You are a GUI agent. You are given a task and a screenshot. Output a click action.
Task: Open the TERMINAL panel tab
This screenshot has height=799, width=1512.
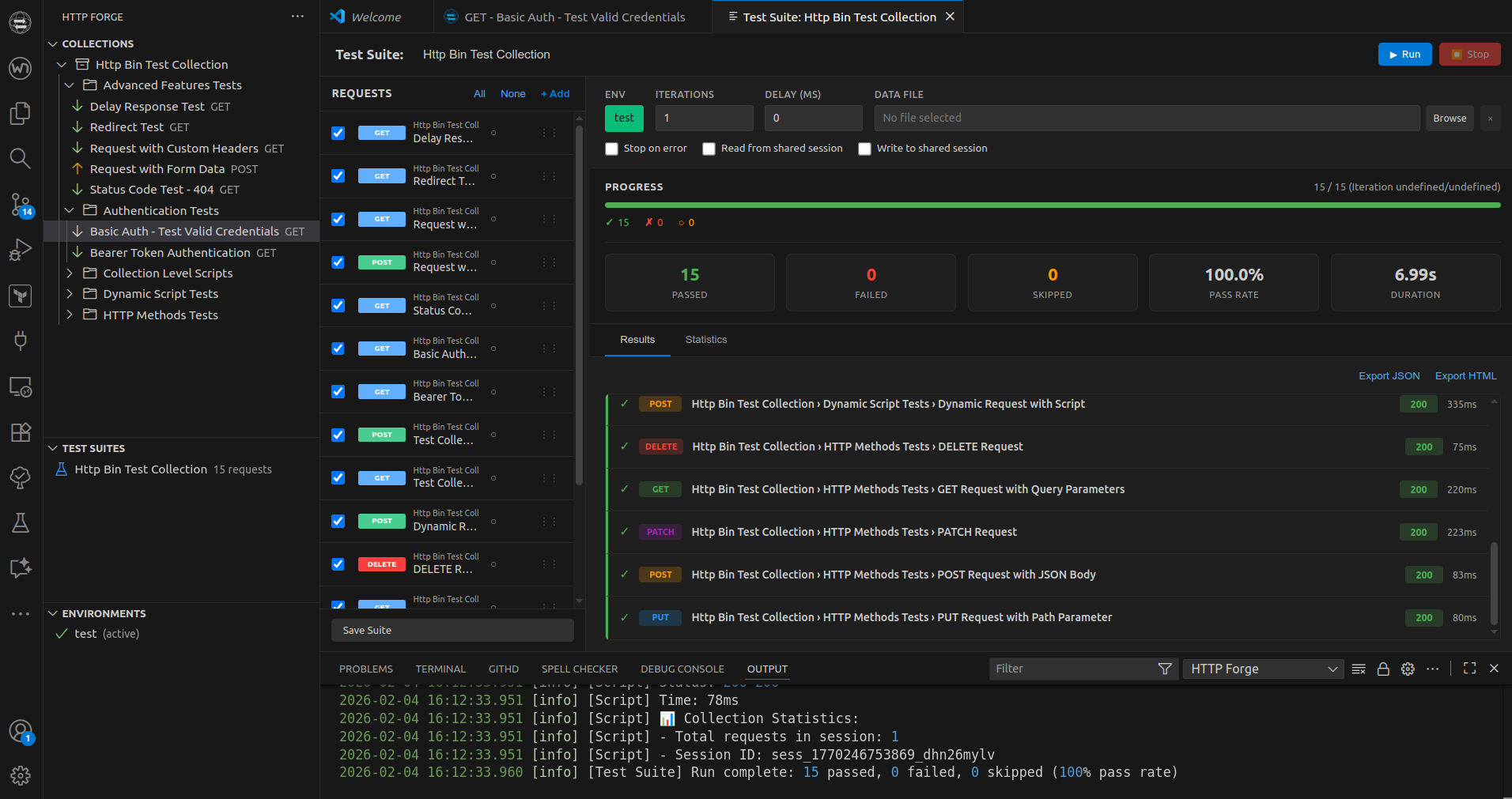[x=440, y=669]
